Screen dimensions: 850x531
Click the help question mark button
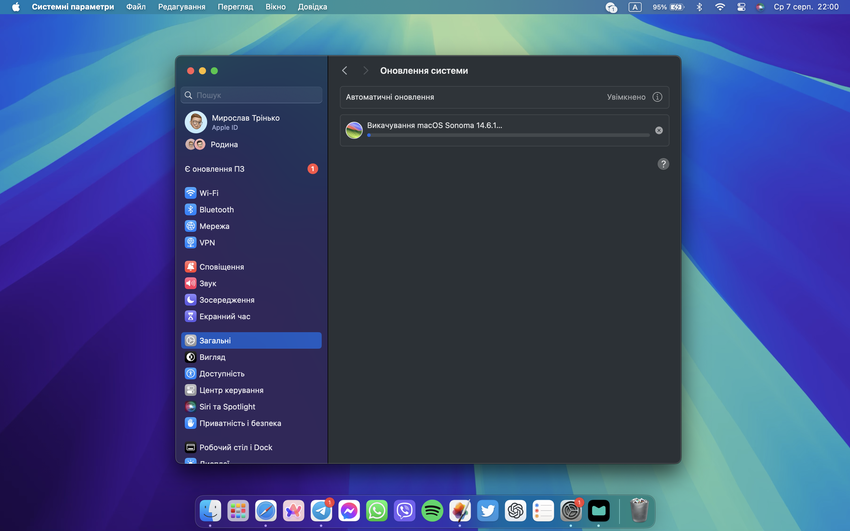pyautogui.click(x=663, y=164)
